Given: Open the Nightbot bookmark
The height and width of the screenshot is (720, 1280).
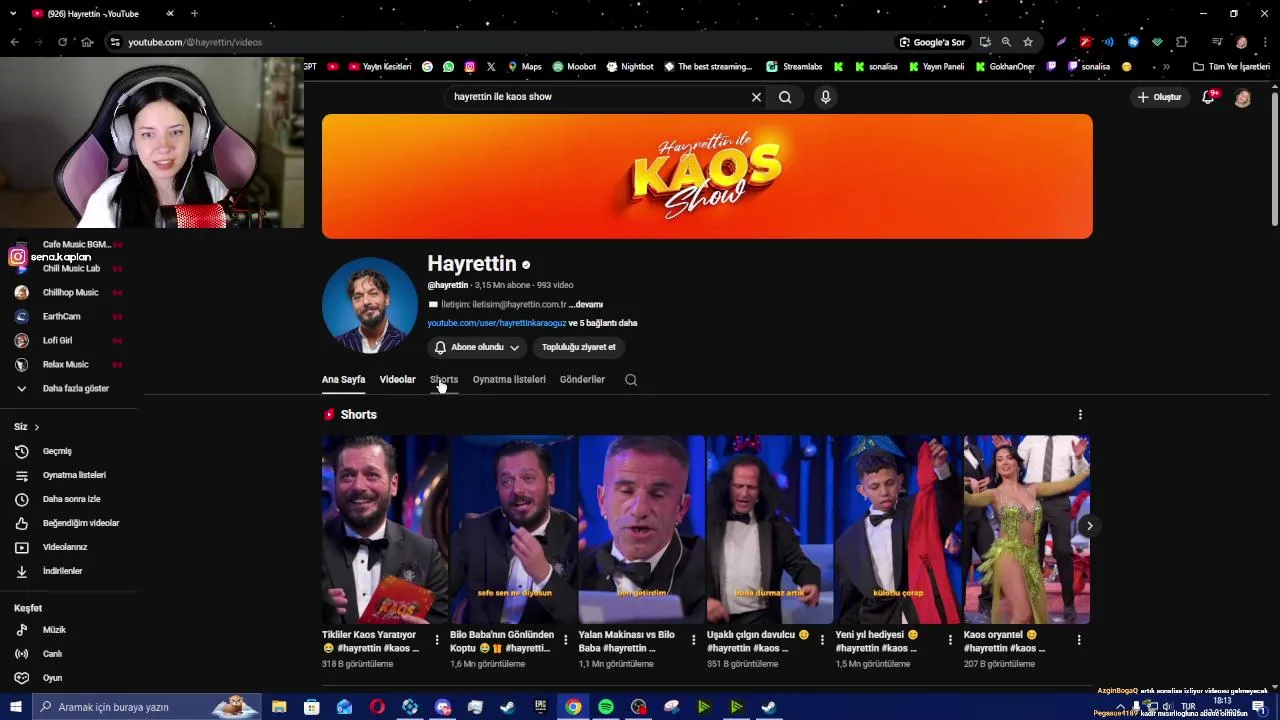Looking at the screenshot, I should pyautogui.click(x=630, y=67).
